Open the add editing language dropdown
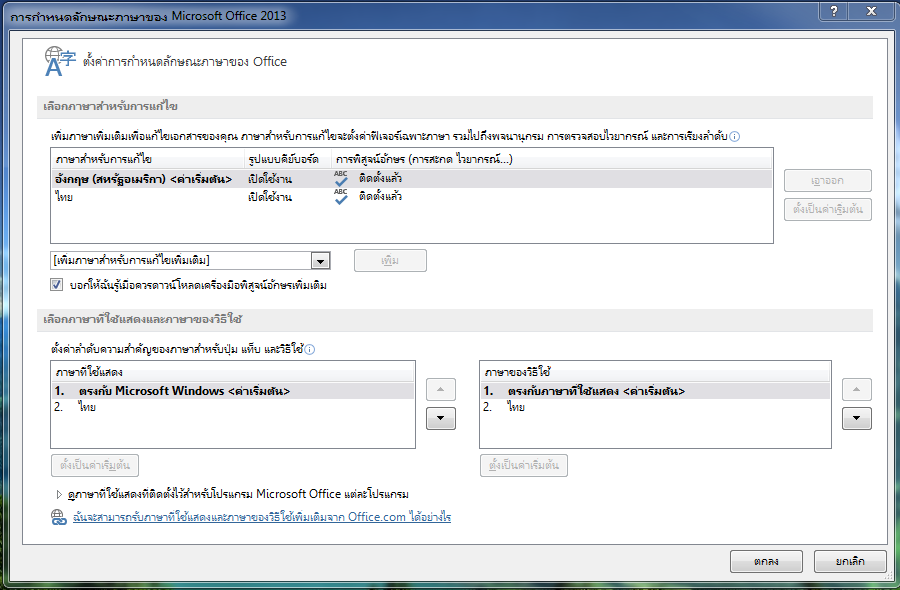900x590 pixels. [x=320, y=261]
